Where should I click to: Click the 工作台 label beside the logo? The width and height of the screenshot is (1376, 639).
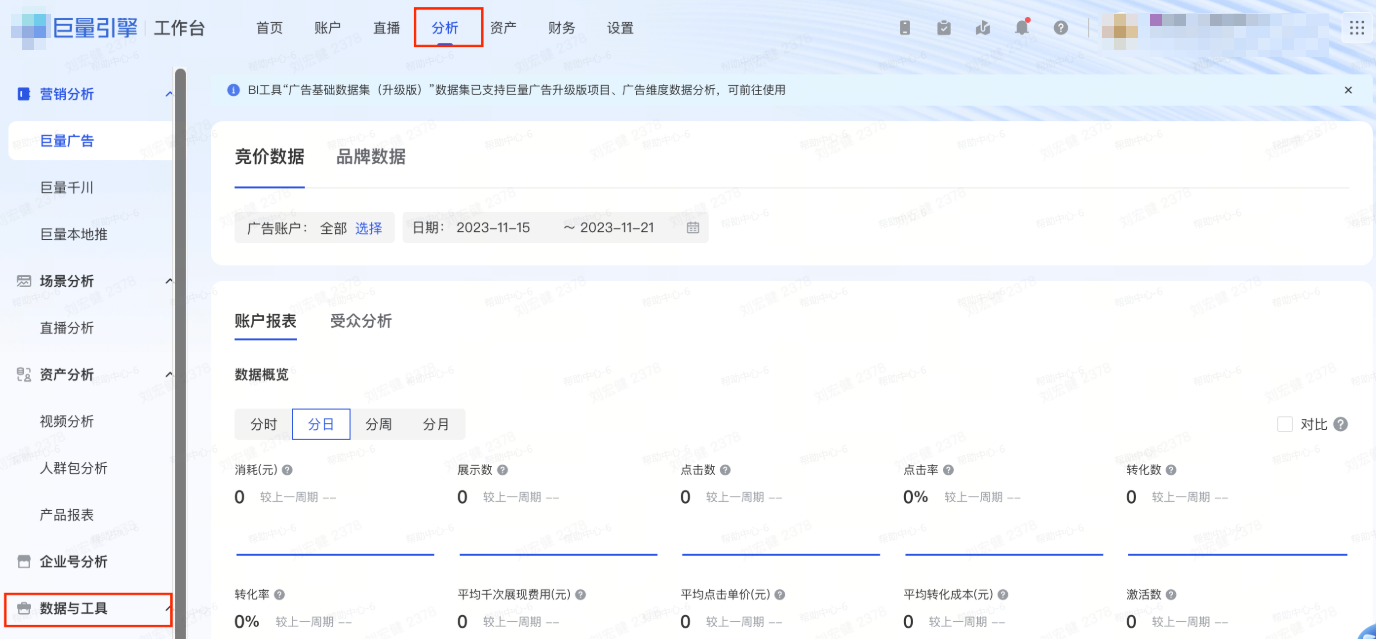(180, 28)
